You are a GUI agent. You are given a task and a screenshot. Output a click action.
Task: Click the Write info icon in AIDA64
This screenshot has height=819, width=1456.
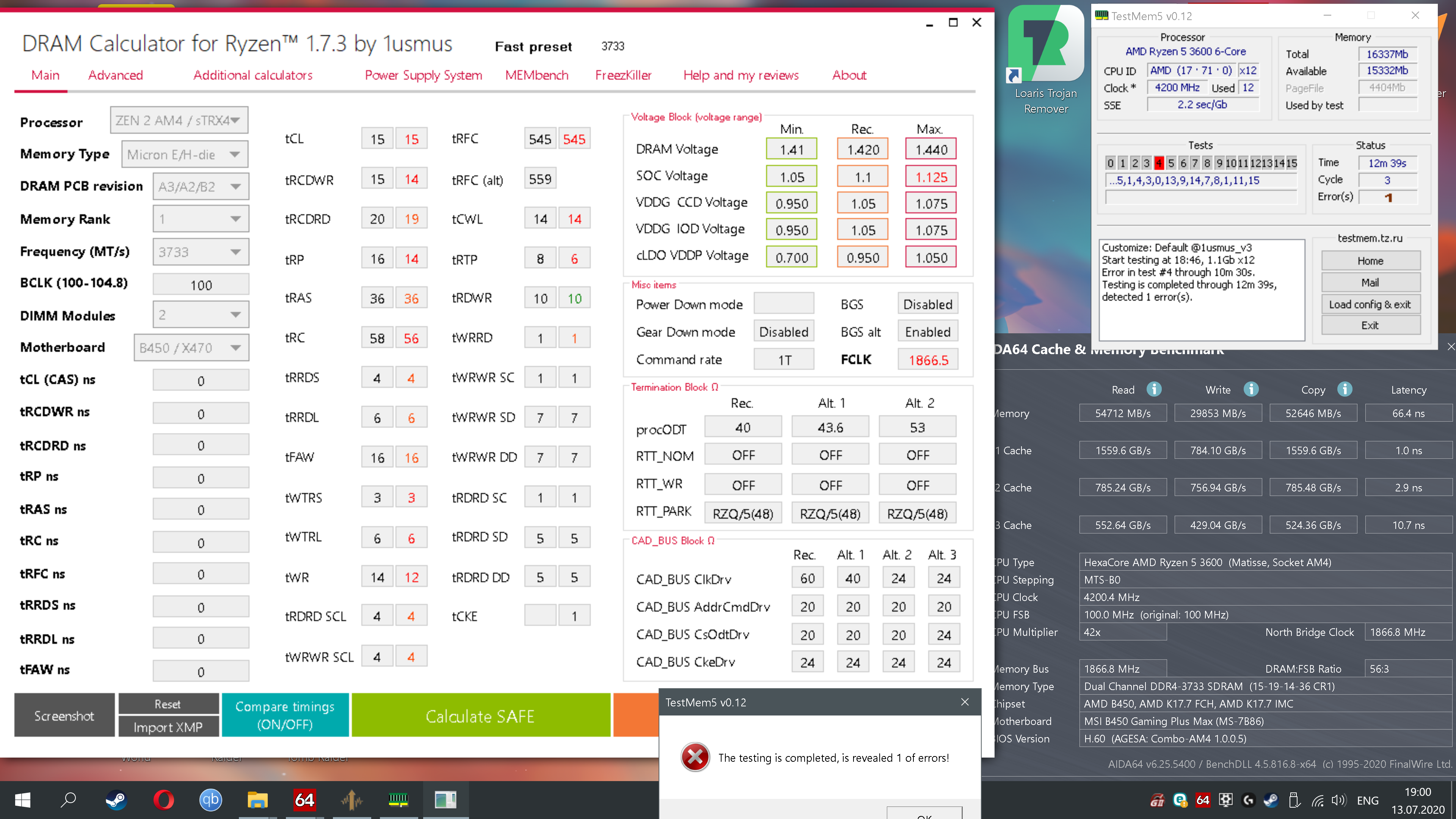click(x=1251, y=389)
